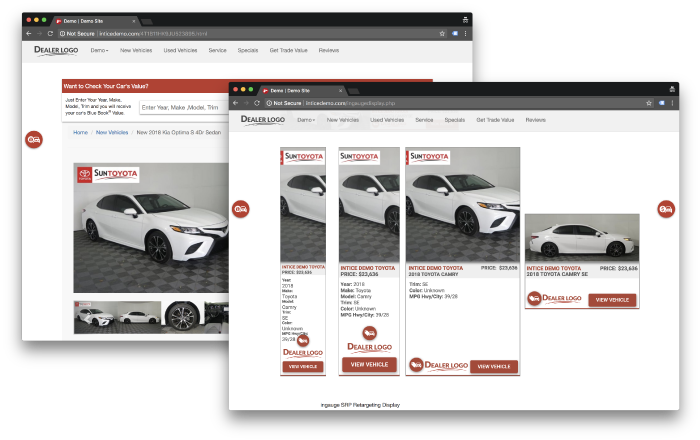Open Get Trade Value in front window navbar
700x440 pixels.
[495, 120]
